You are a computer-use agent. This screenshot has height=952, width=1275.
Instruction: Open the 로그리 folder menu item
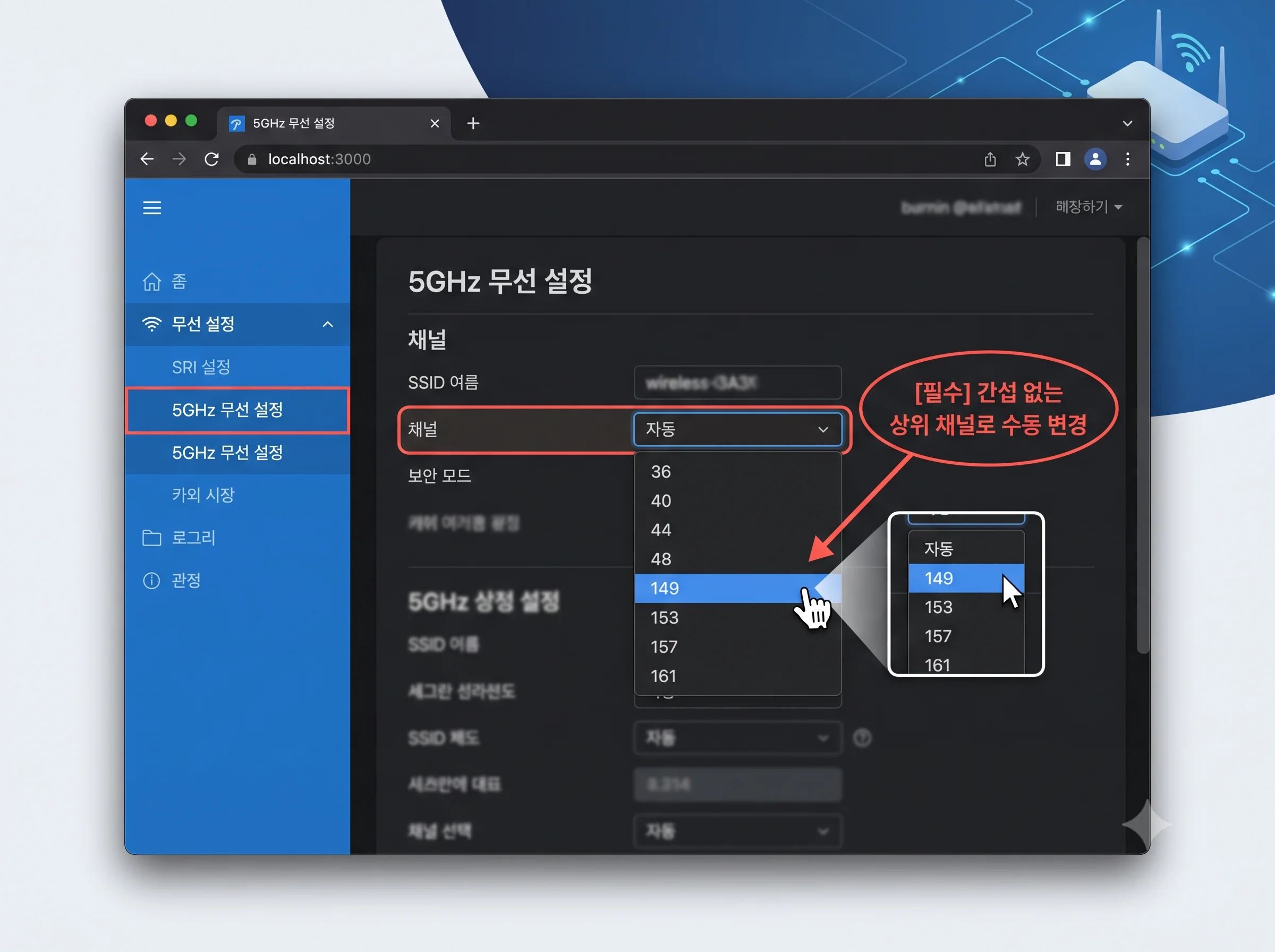coord(237,538)
